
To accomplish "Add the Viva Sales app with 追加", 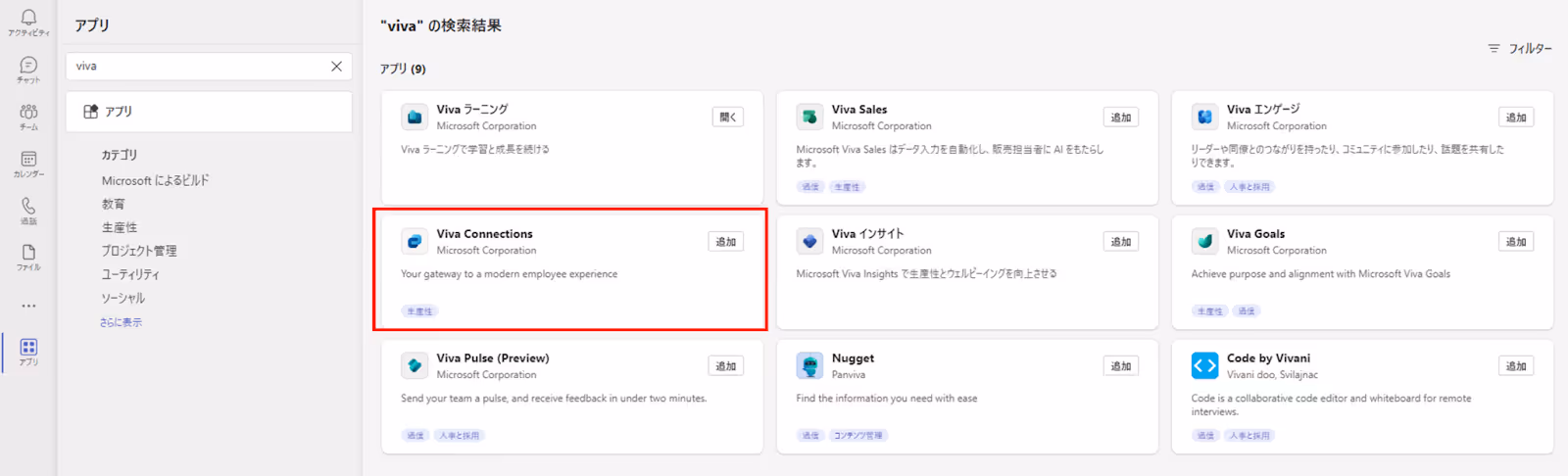I will point(1121,118).
